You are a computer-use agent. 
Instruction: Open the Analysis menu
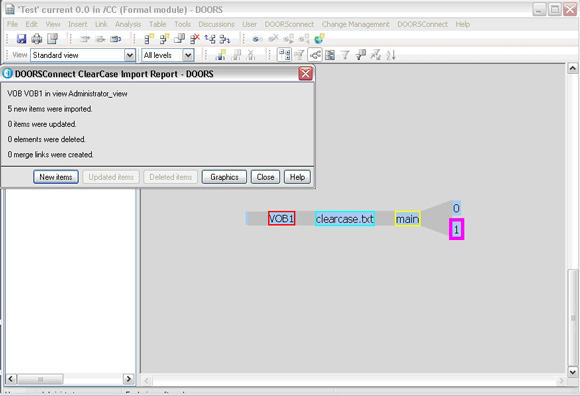[x=128, y=24]
